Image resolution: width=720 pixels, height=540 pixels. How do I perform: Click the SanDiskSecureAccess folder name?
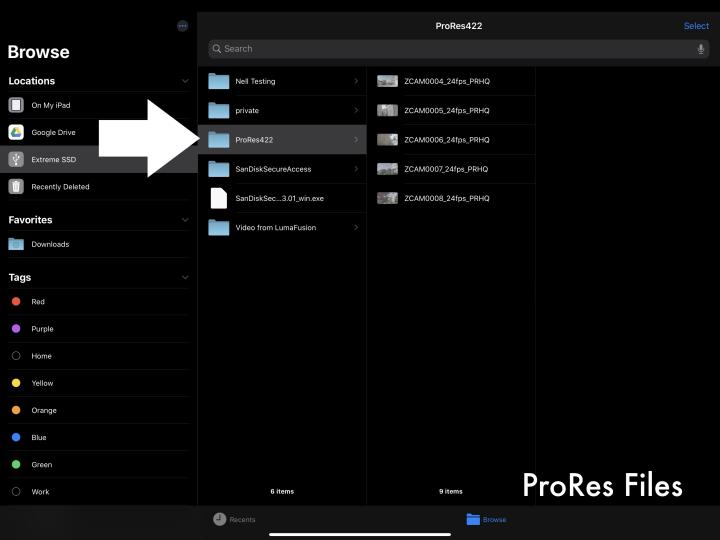click(273, 169)
